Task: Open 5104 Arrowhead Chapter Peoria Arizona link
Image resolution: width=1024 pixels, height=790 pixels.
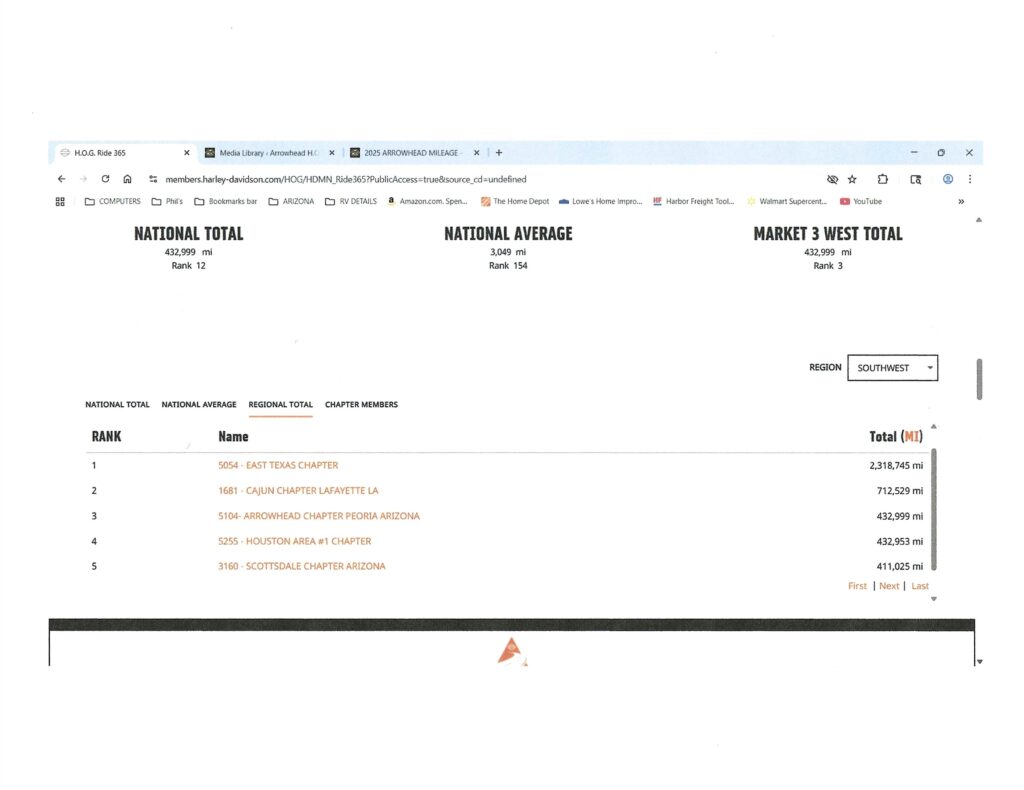Action: click(x=319, y=516)
